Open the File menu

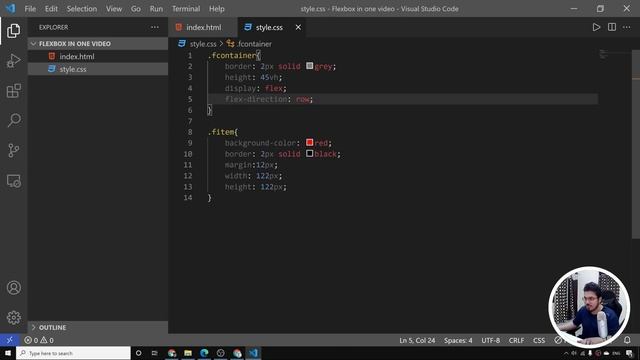click(30, 9)
